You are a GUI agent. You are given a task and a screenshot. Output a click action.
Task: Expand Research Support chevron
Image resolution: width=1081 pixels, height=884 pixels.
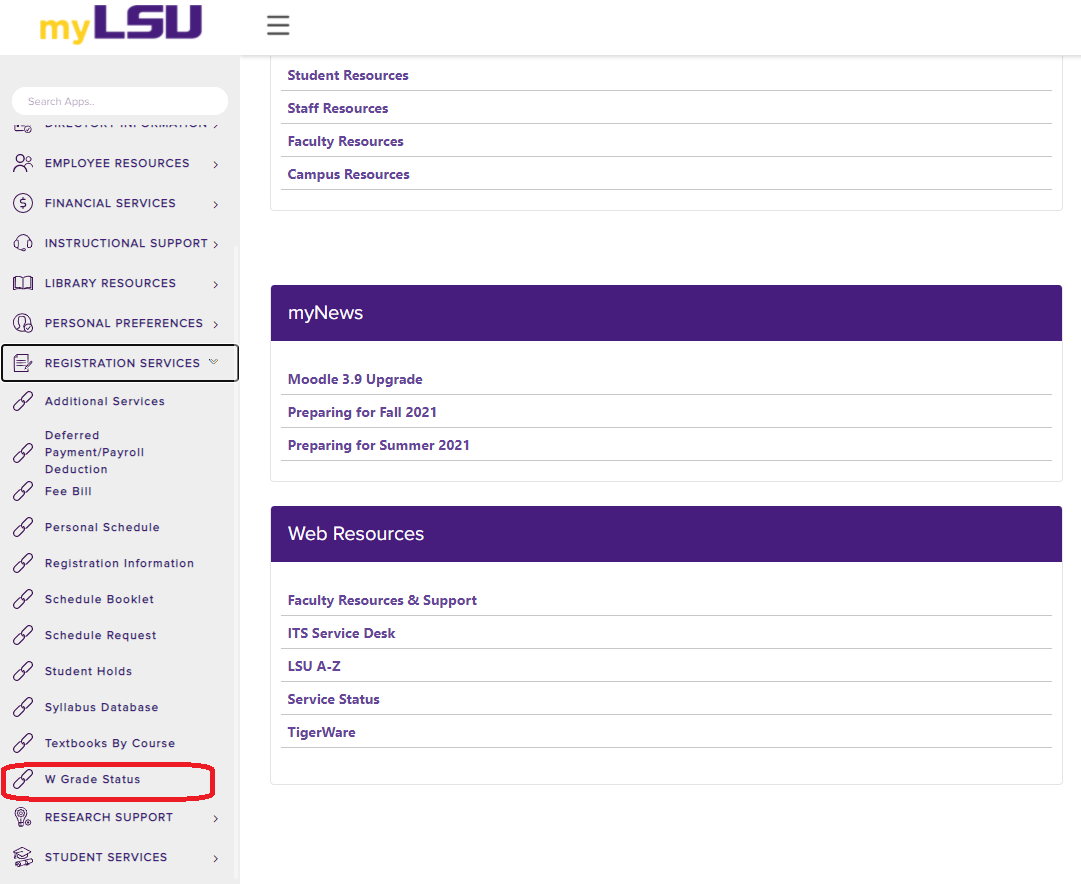(216, 818)
